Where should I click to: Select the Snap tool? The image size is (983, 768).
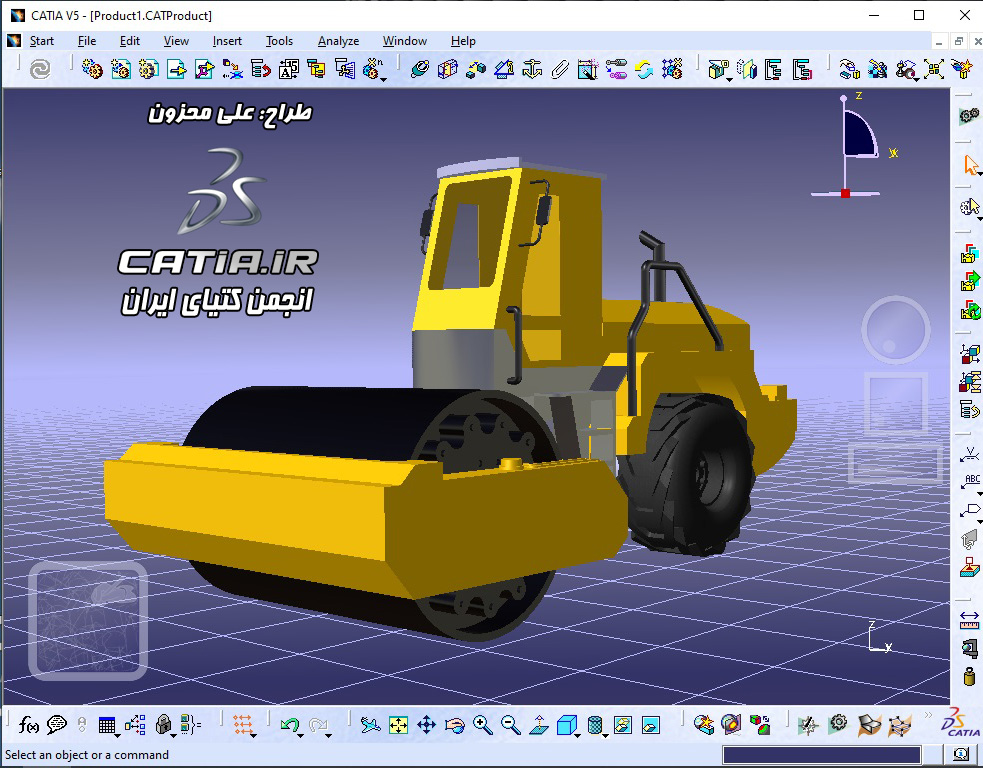(x=878, y=69)
